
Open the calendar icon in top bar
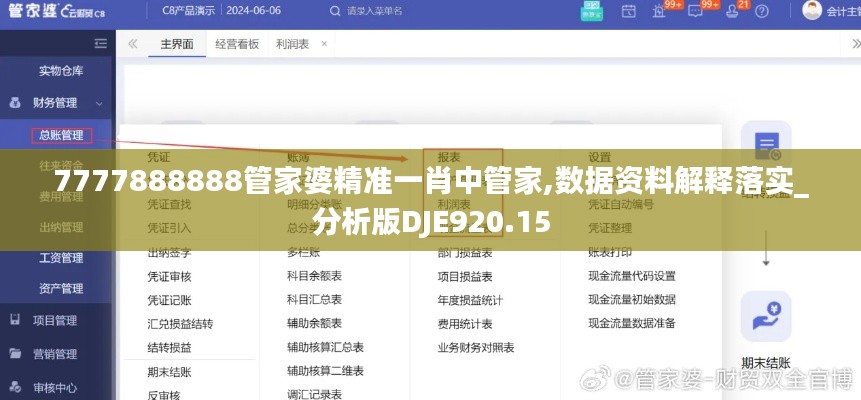(x=630, y=12)
